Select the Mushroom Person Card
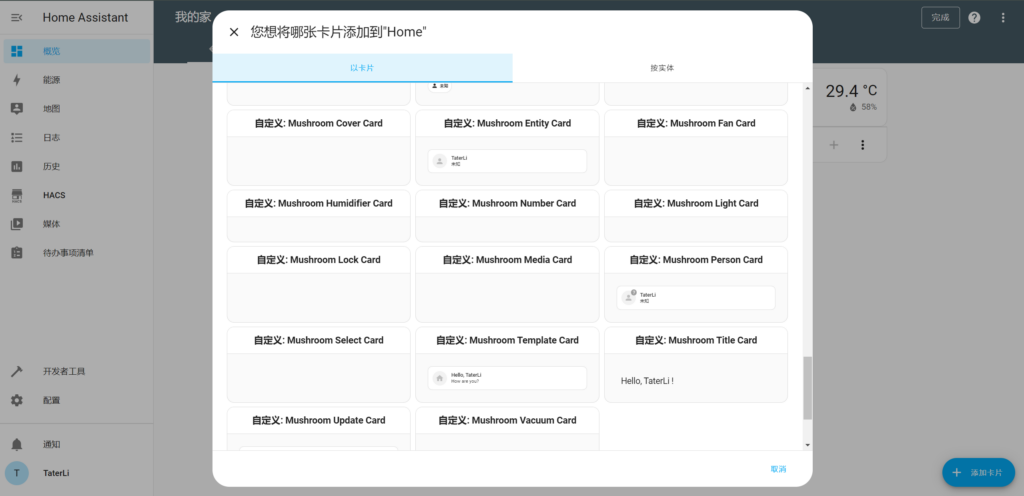1024x496 pixels. (696, 285)
